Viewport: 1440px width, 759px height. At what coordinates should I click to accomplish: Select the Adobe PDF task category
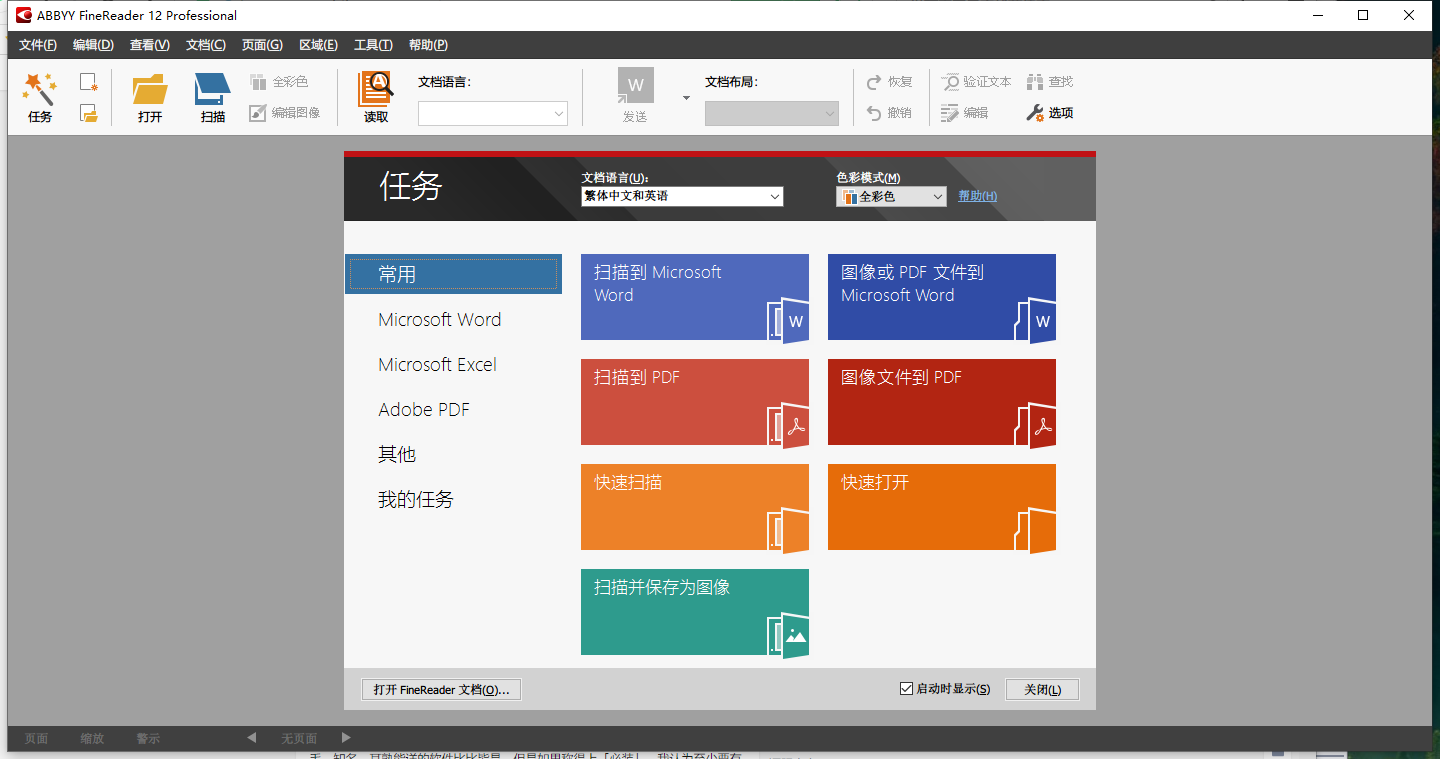coord(424,410)
